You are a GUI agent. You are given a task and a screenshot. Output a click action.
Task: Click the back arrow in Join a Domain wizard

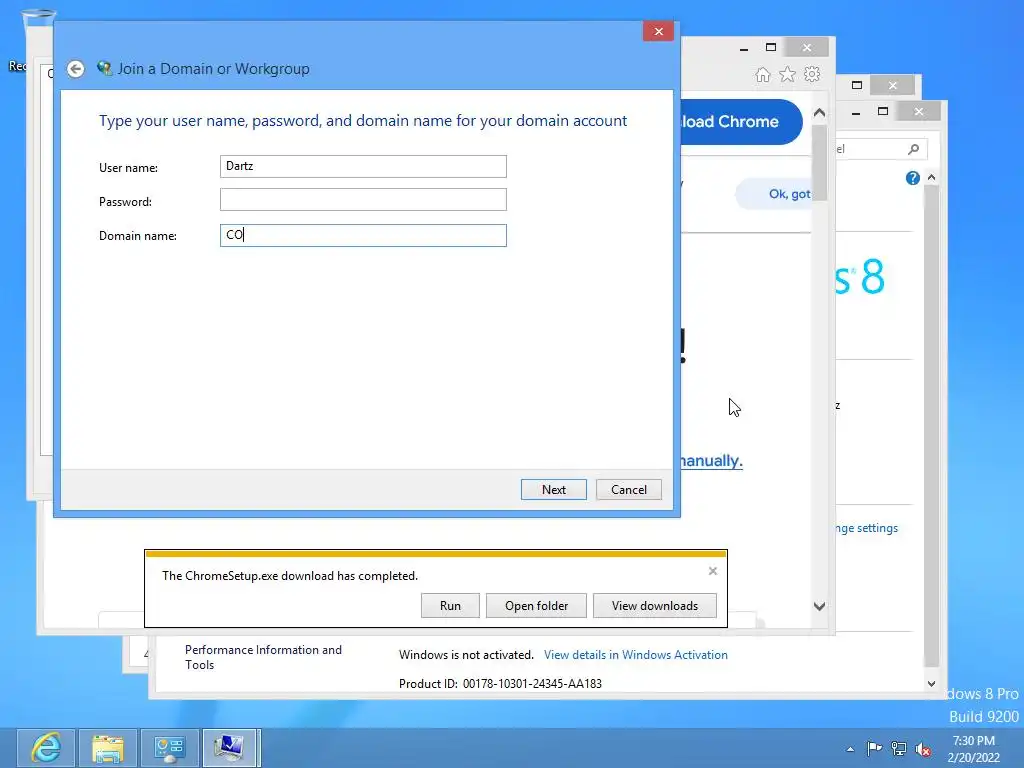click(x=76, y=69)
